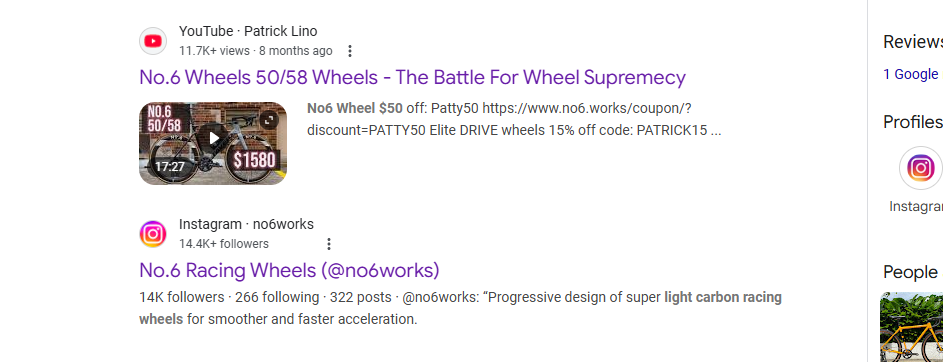
Task: Open No.6 Wheels 50/58 Wheels video title link
Action: pos(412,78)
